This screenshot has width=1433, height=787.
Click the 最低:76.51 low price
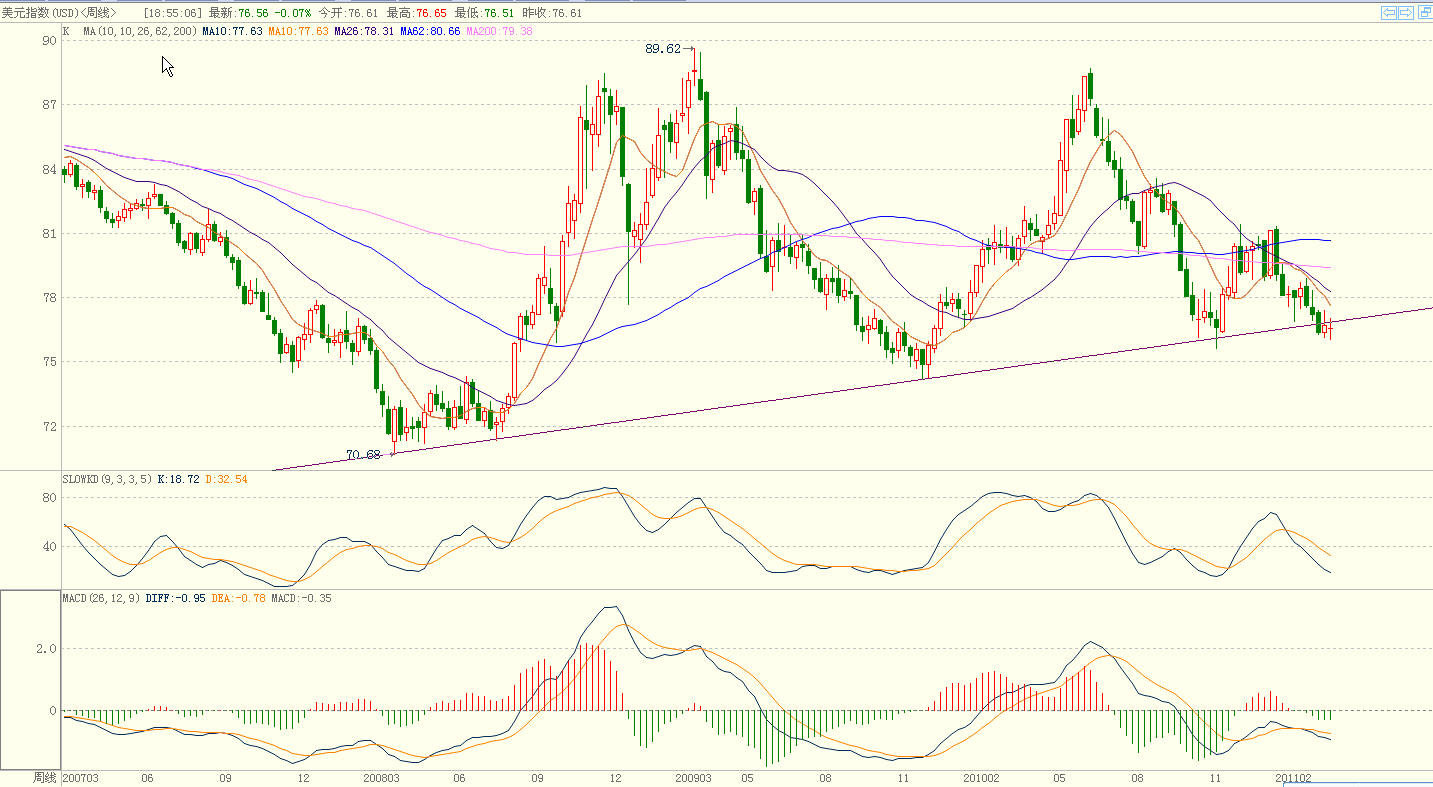484,13
